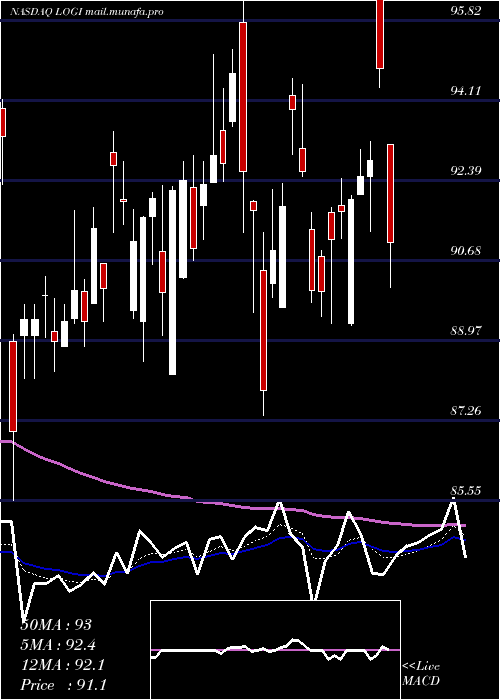Click the NASDAQ LOGI mail.munafa.pro title text

[86, 12]
